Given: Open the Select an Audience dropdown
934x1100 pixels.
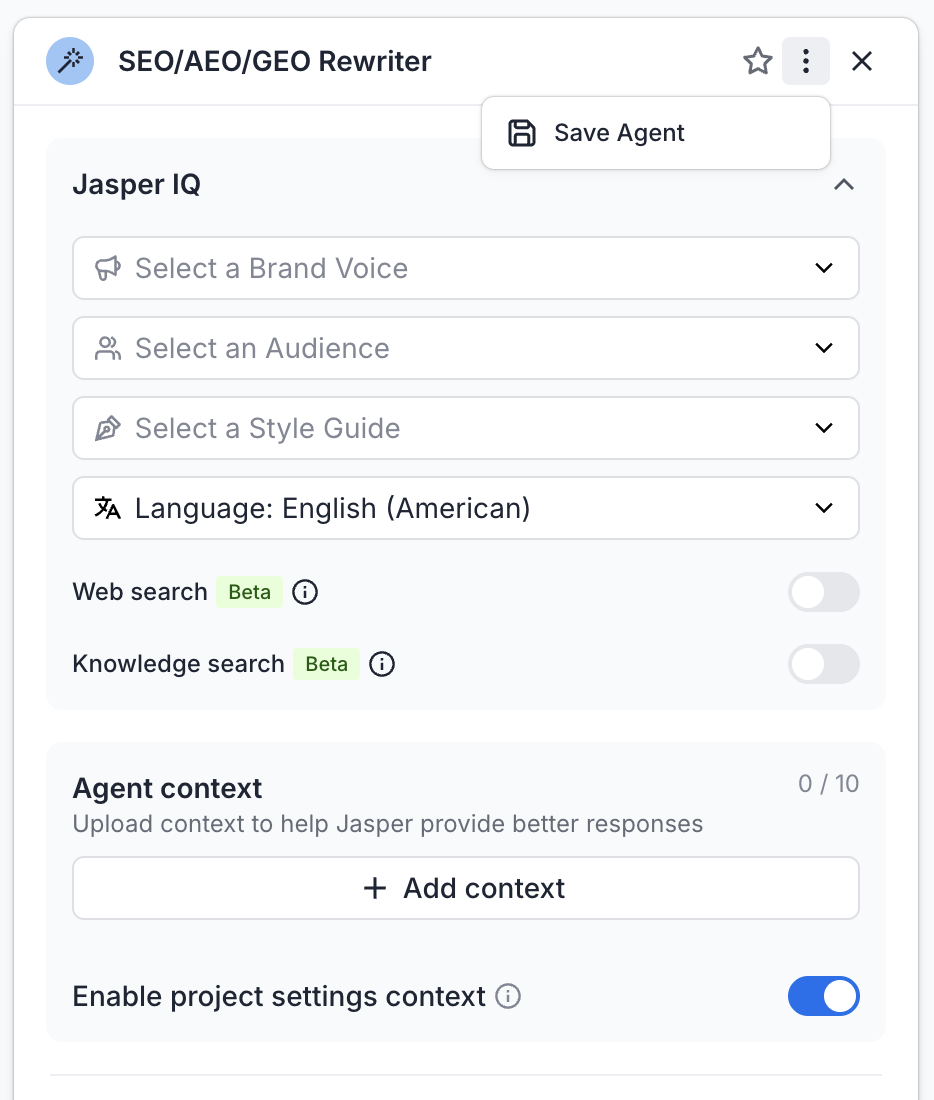Looking at the screenshot, I should pyautogui.click(x=465, y=348).
